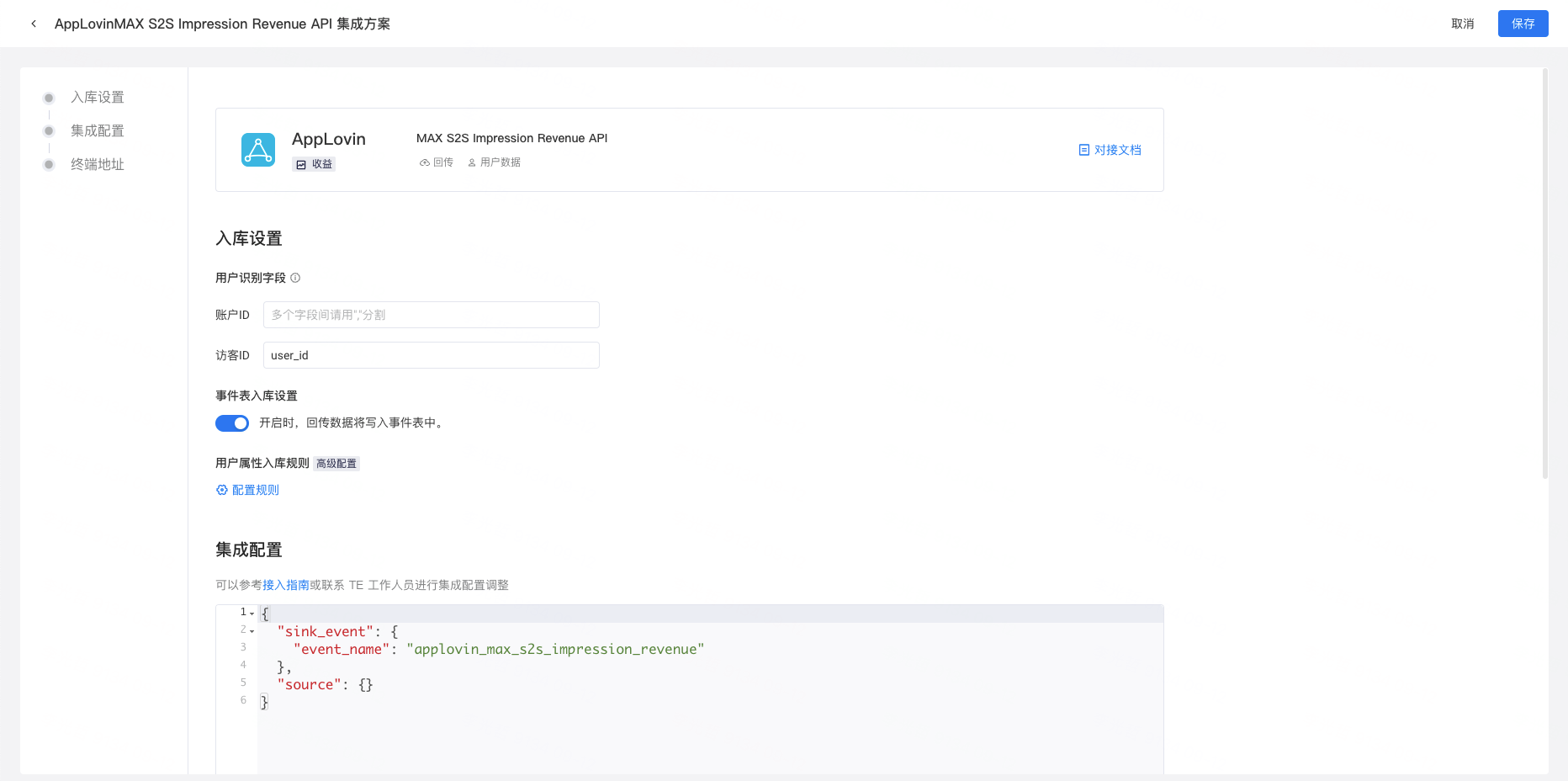The height and width of the screenshot is (781, 1568).
Task: Click the info icon next to 用户识别字段
Action: [295, 277]
